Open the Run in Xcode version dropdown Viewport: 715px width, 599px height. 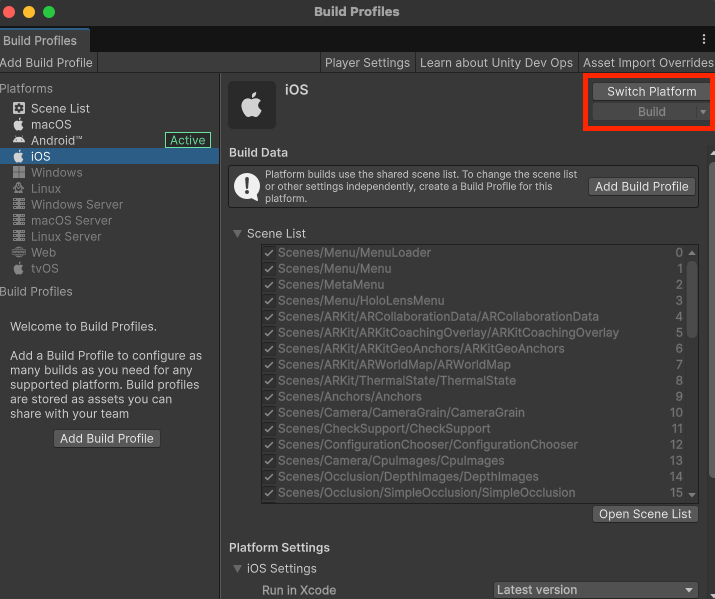pos(596,589)
